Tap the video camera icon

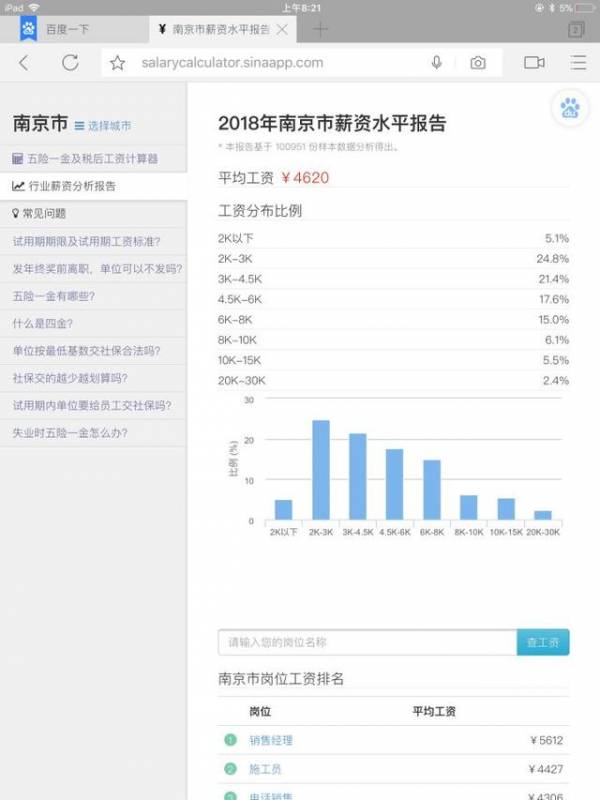tap(534, 62)
